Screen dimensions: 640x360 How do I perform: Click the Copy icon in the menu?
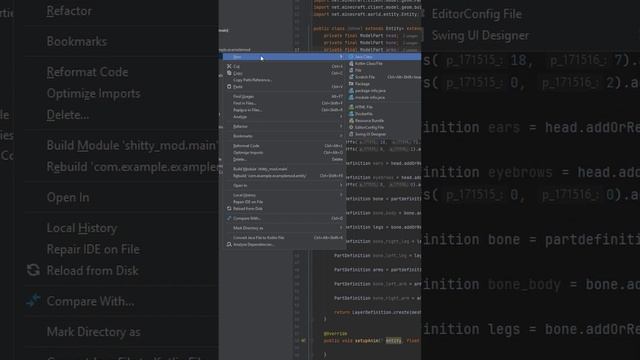(x=229, y=73)
